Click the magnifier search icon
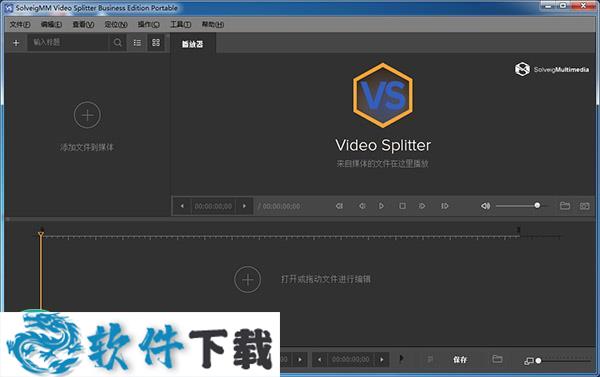Image resolution: width=600 pixels, height=377 pixels. (117, 42)
